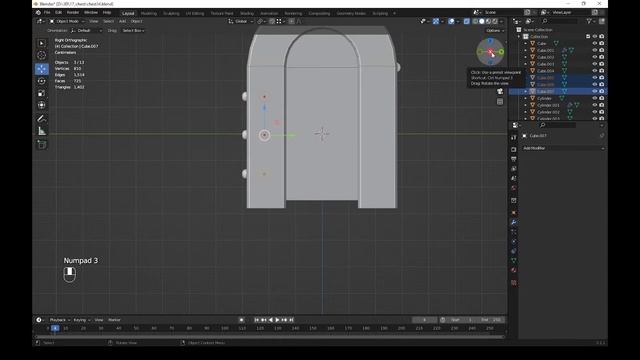This screenshot has width=640, height=360.
Task: Expand the Cube.001 outliner item
Action: coord(526,51)
